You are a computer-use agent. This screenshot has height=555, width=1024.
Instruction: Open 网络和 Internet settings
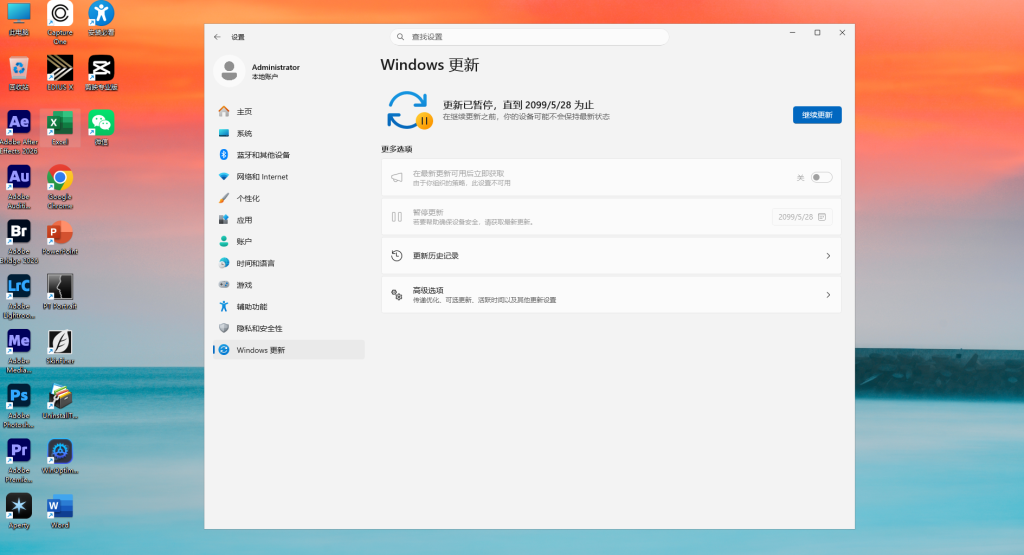289,176
